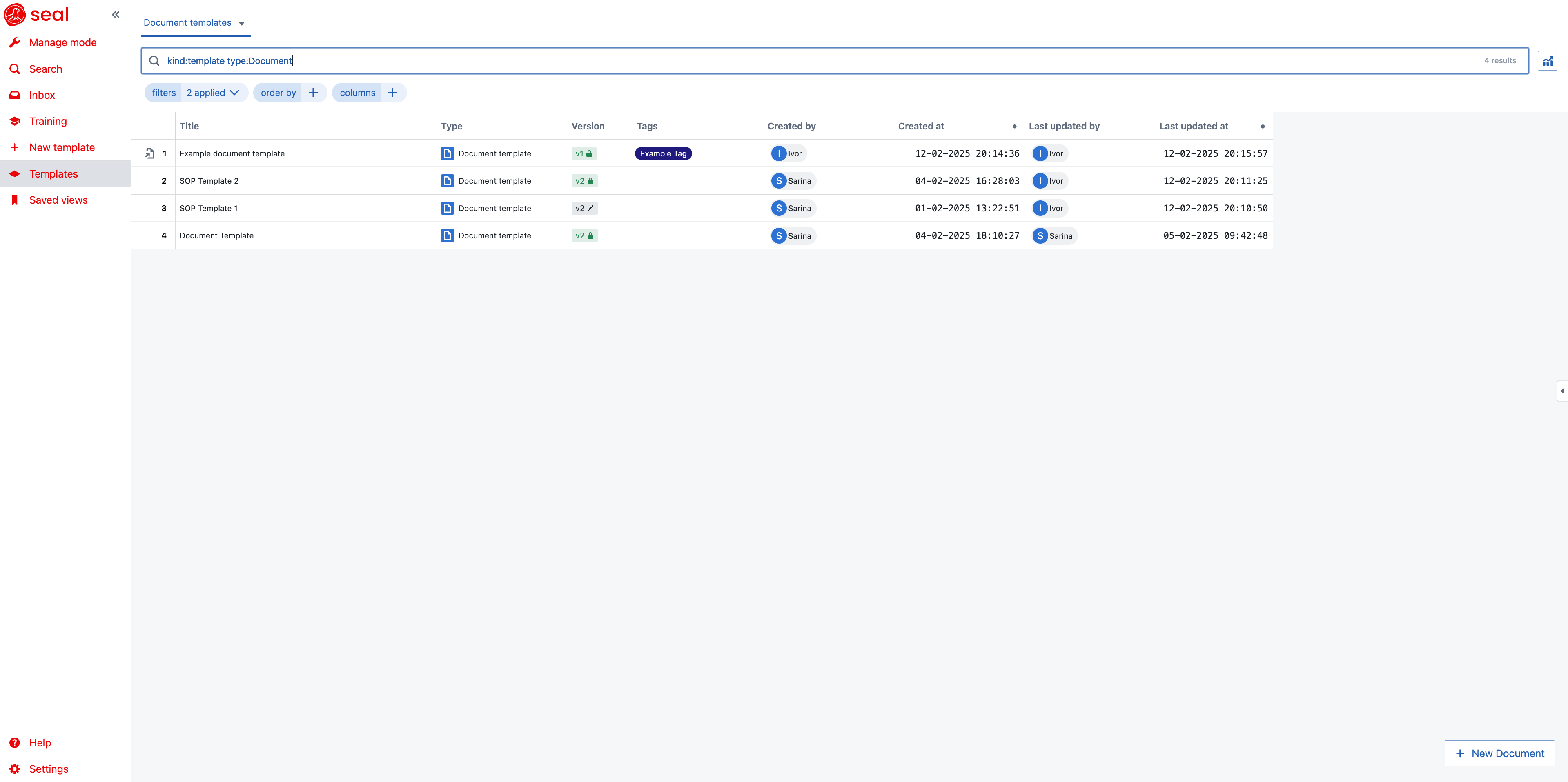Screen dimensions: 1568x782
Task: Open row 1 with the open-document icon
Action: (150, 153)
